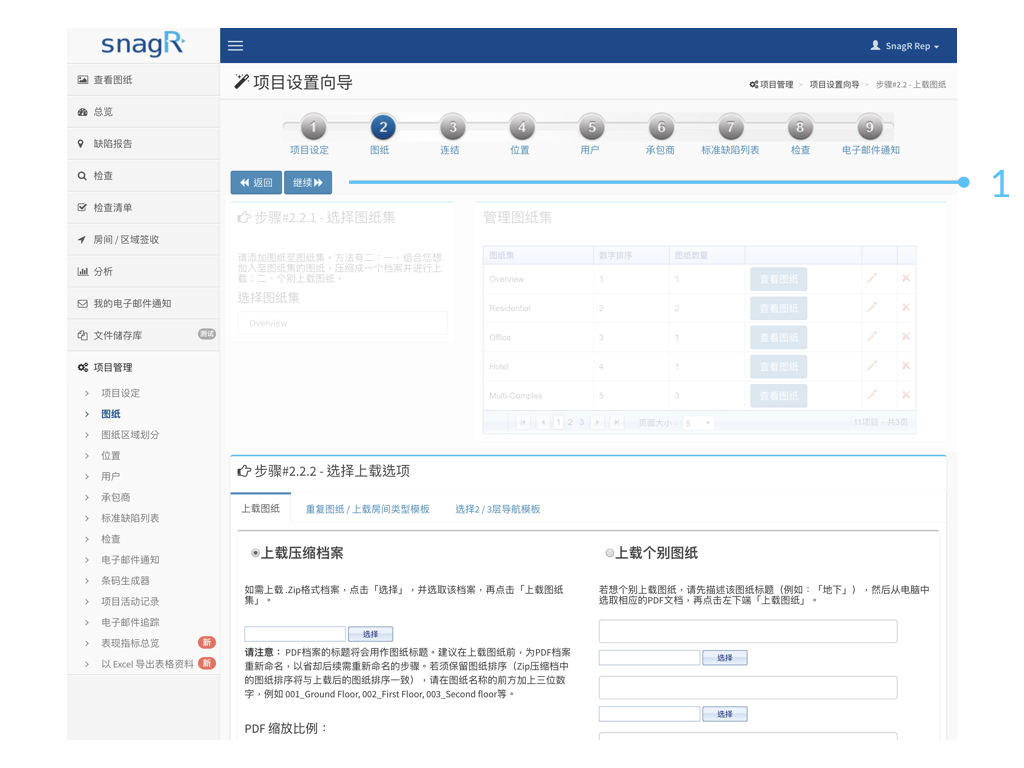Open 查看图纸 in the sidebar
Viewport: 1024px width, 768px height.
[x=143, y=80]
